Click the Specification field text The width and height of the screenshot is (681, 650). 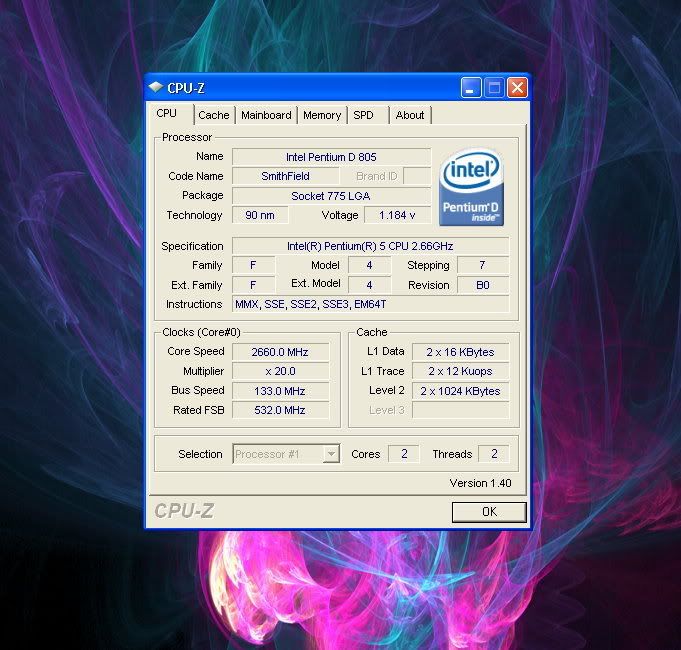click(370, 246)
